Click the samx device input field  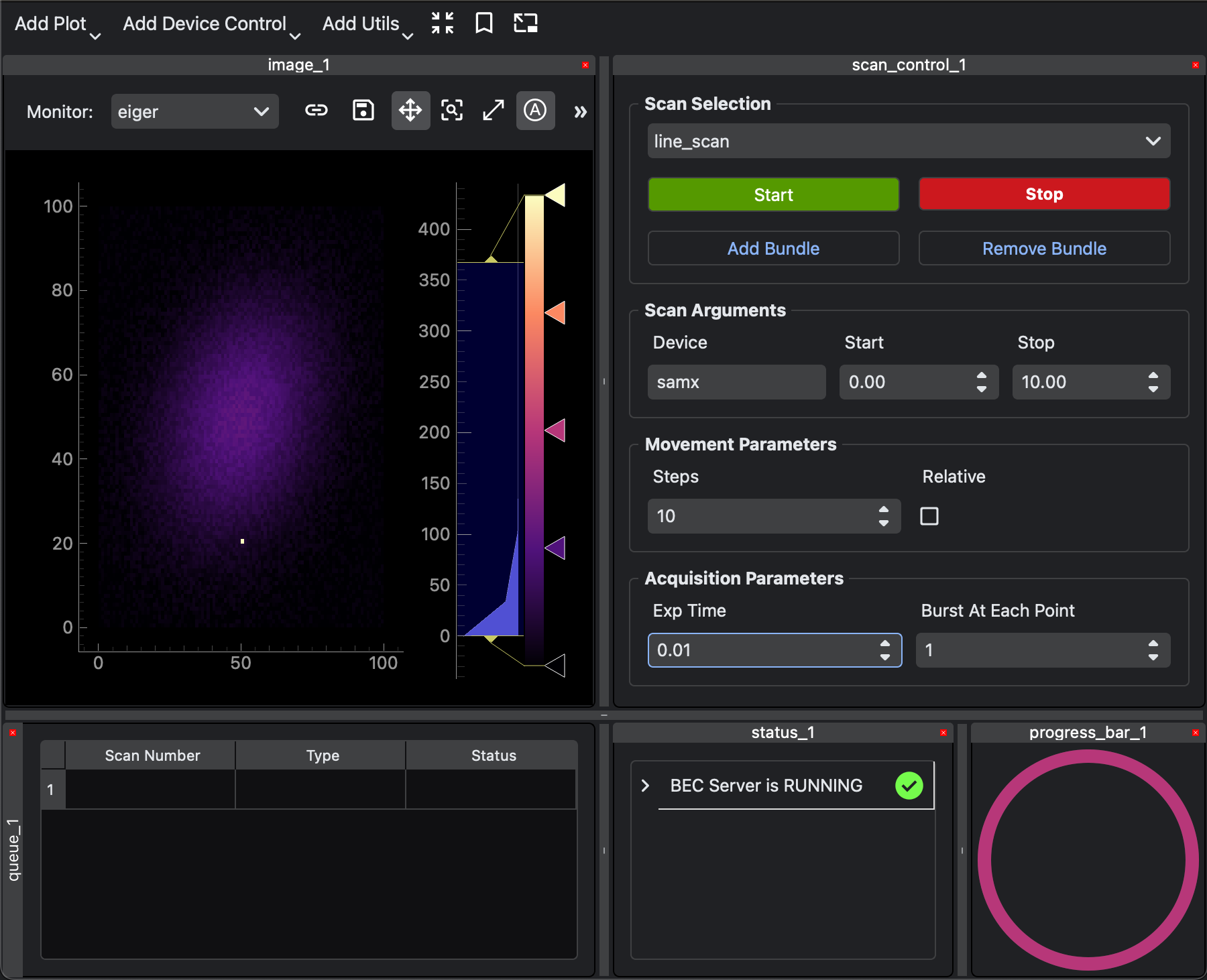click(x=736, y=382)
